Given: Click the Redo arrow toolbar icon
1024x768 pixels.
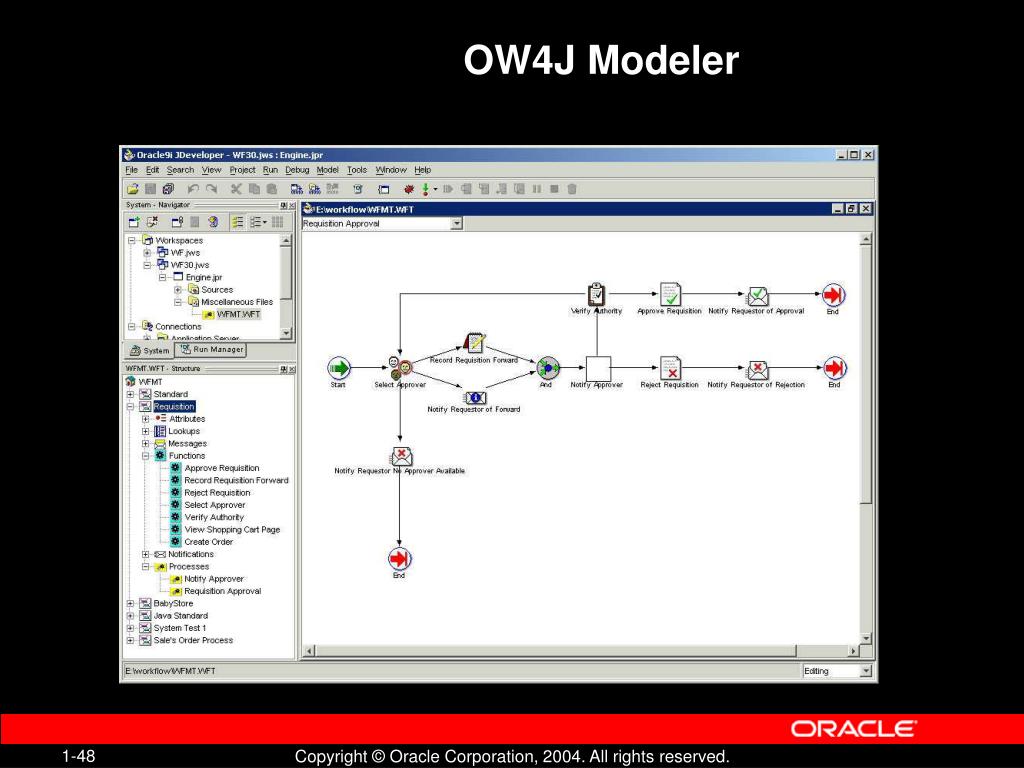Looking at the screenshot, I should point(211,189).
